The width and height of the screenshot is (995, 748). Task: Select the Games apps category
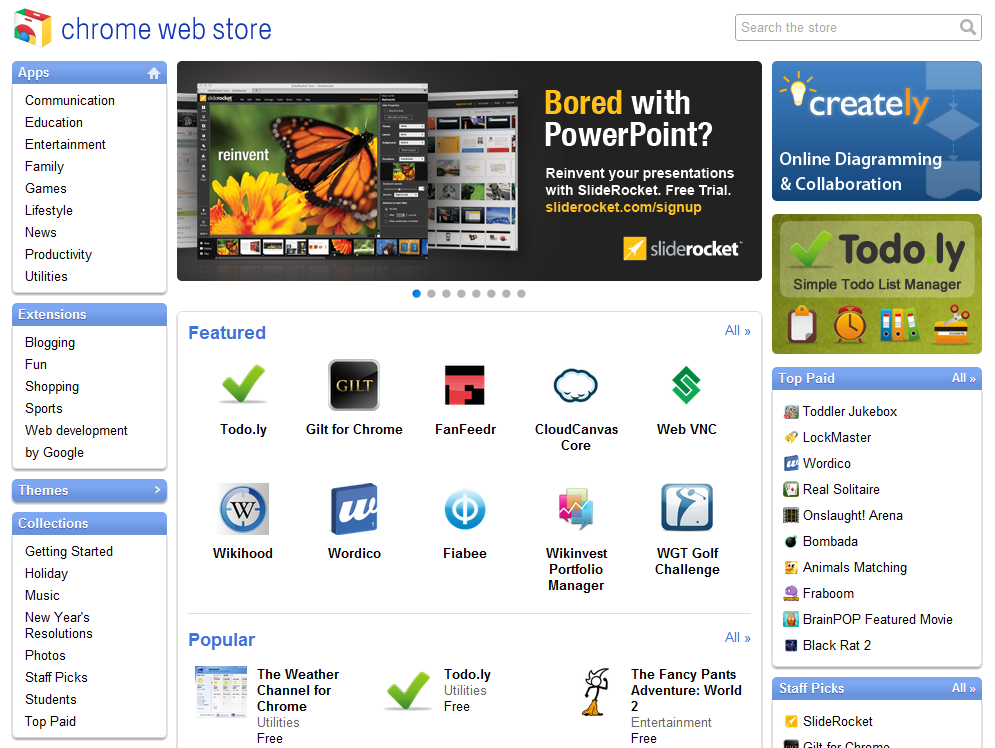coord(46,188)
